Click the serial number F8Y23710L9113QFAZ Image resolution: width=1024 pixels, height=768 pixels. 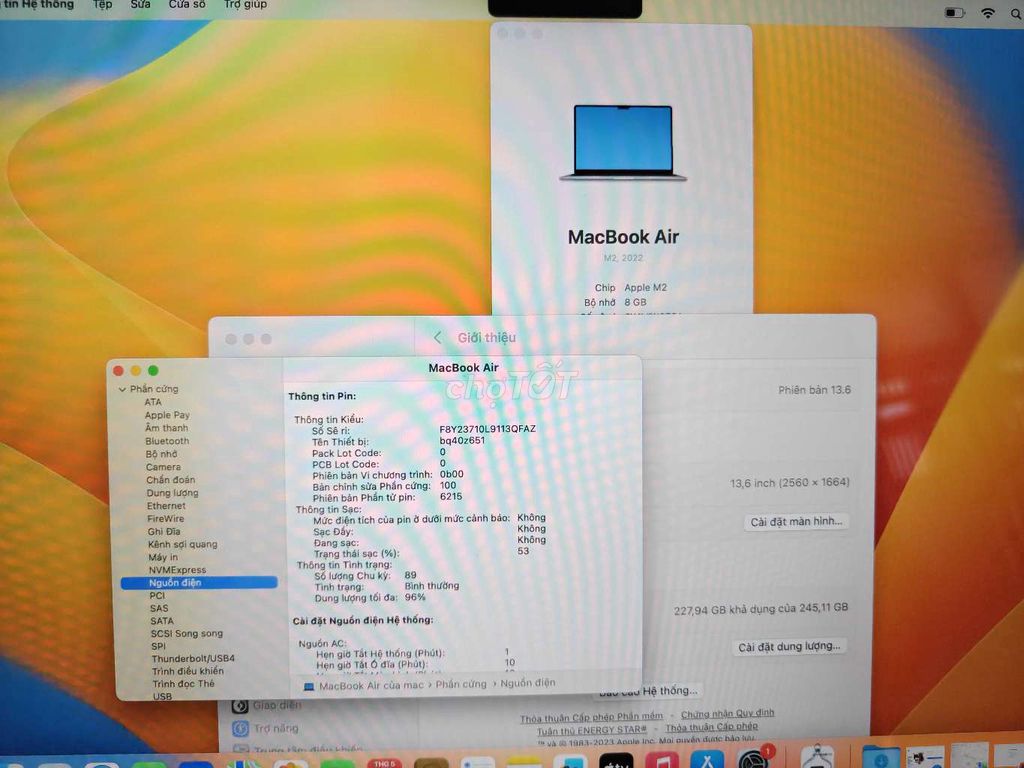[x=487, y=429]
